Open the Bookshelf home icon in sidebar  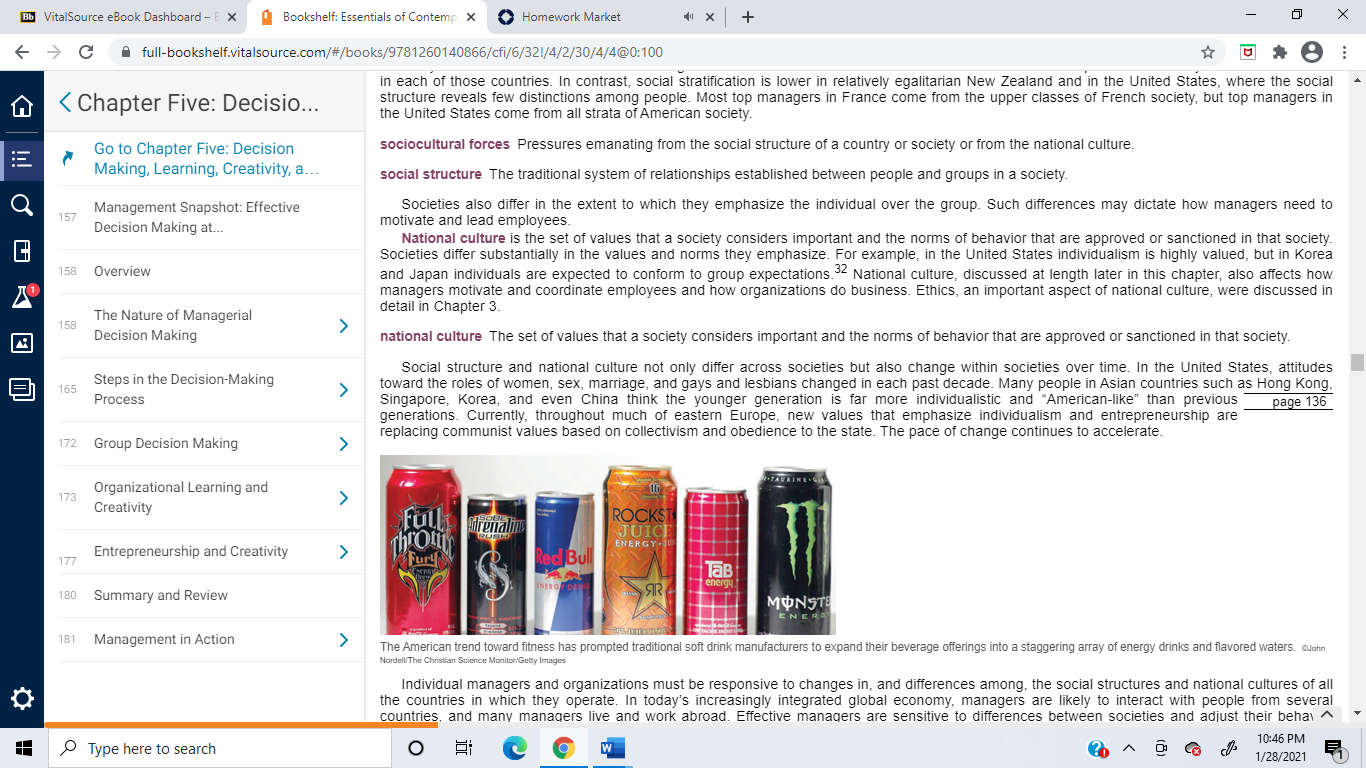pos(22,106)
